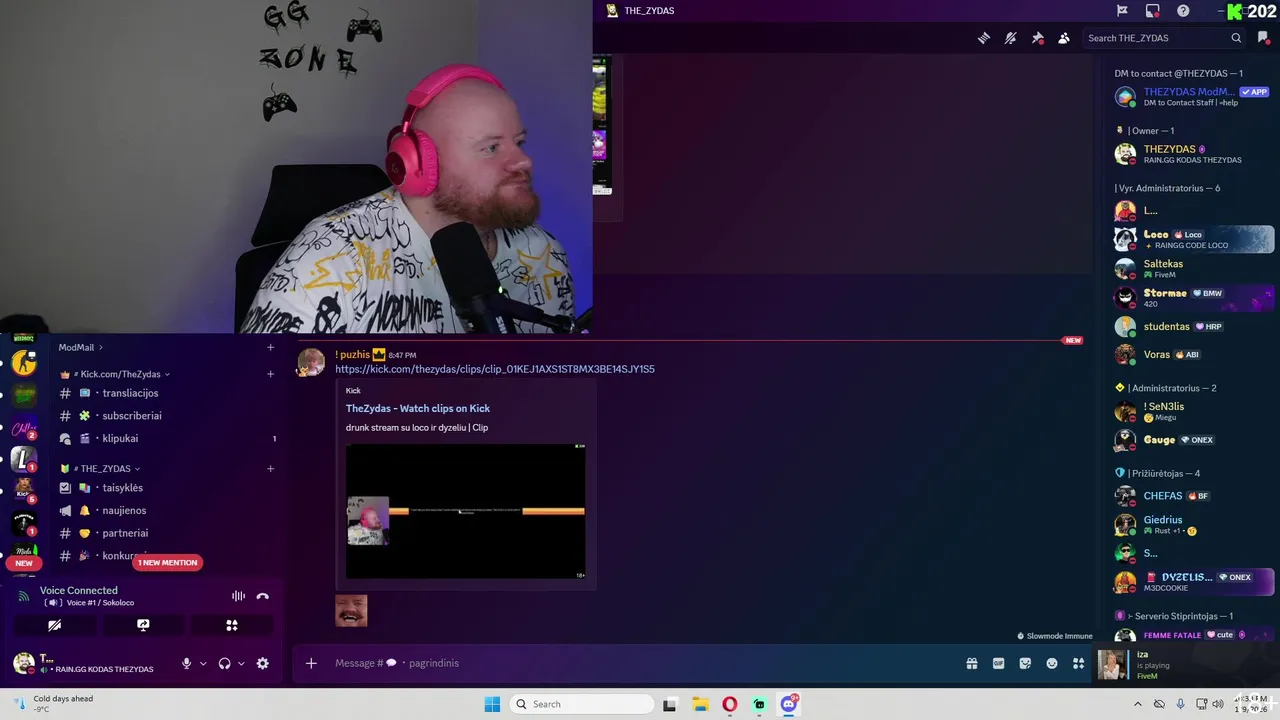This screenshot has height=720, width=1280.
Task: Open the GIF picker
Action: [998, 663]
